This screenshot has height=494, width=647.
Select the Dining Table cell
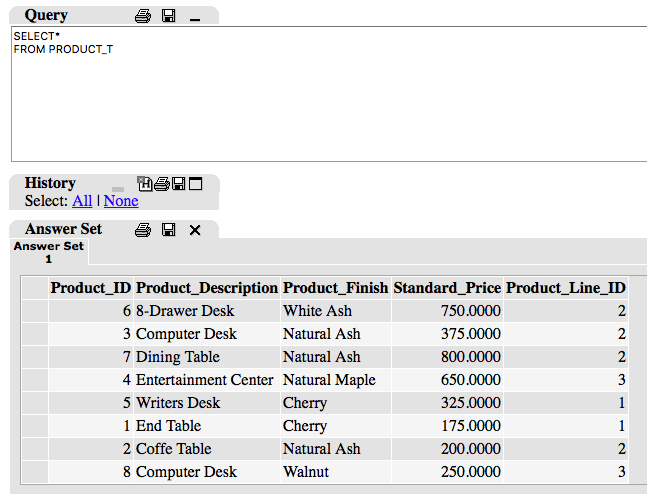[207, 357]
